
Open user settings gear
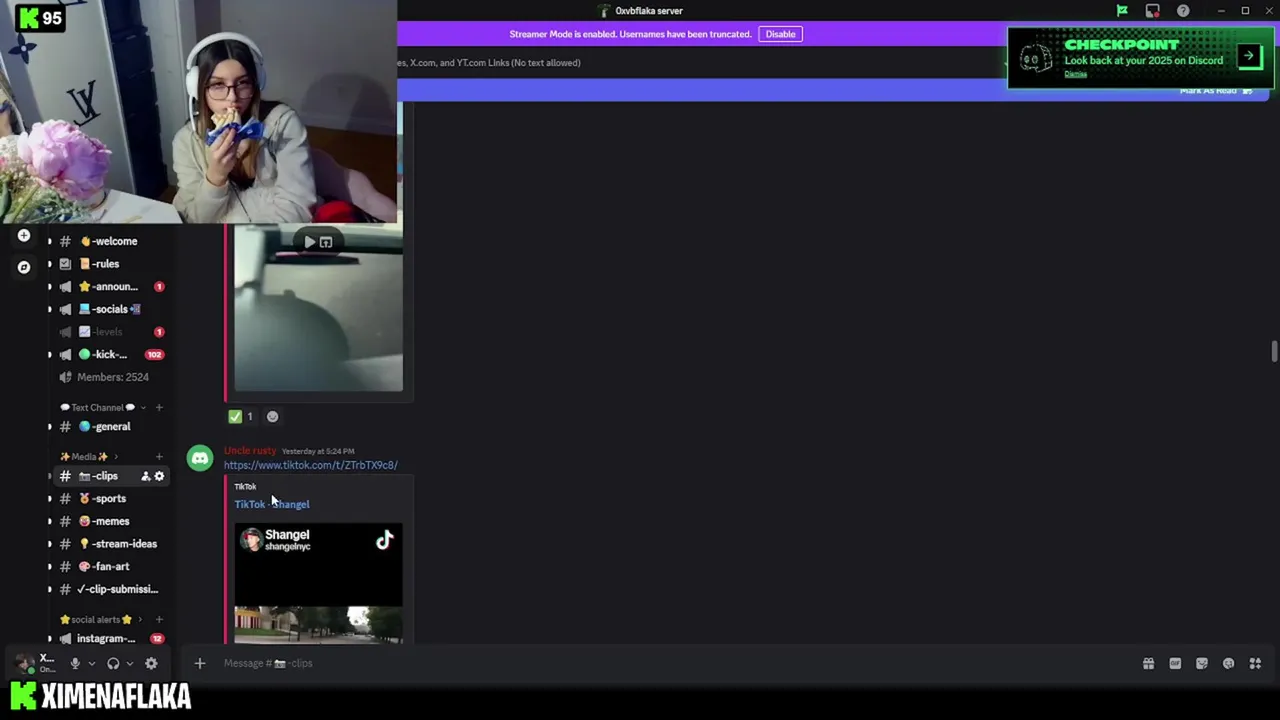[x=151, y=663]
